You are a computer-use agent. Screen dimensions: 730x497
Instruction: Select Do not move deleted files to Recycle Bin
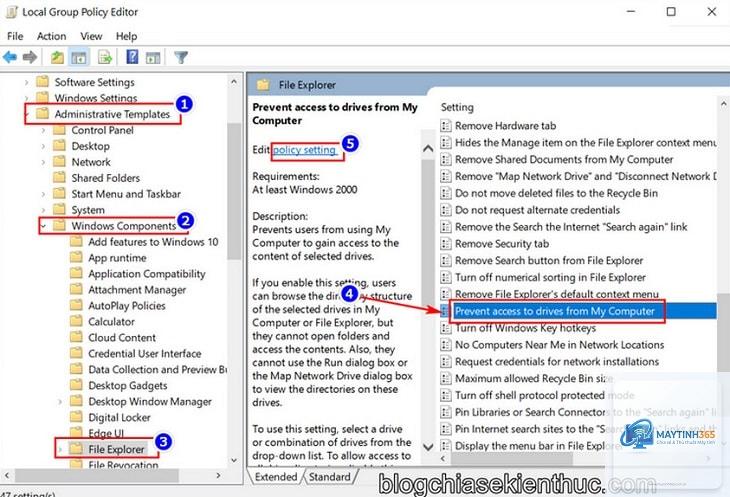point(556,193)
